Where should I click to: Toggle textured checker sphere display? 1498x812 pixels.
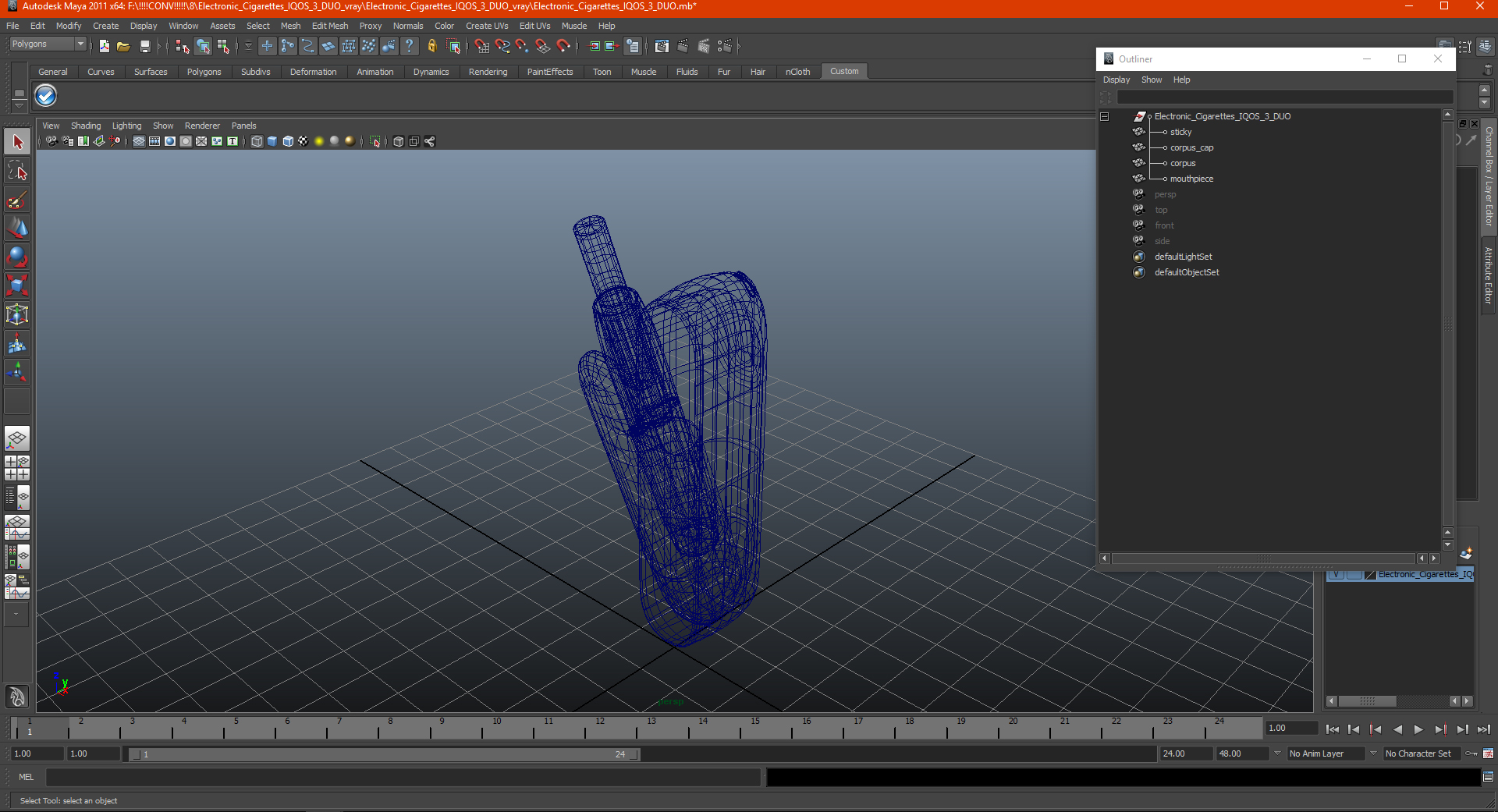tap(304, 141)
